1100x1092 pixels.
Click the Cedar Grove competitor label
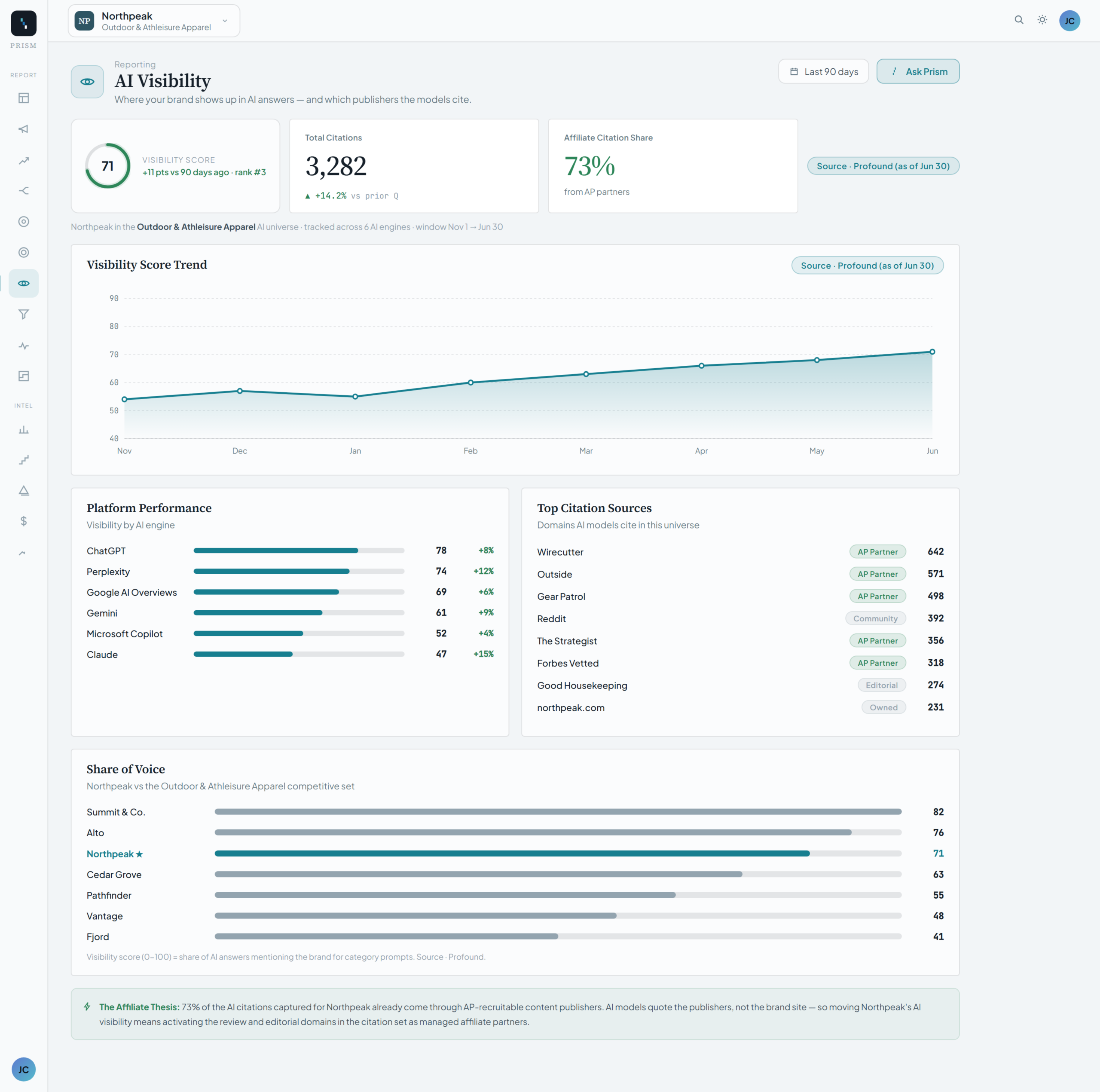[114, 875]
